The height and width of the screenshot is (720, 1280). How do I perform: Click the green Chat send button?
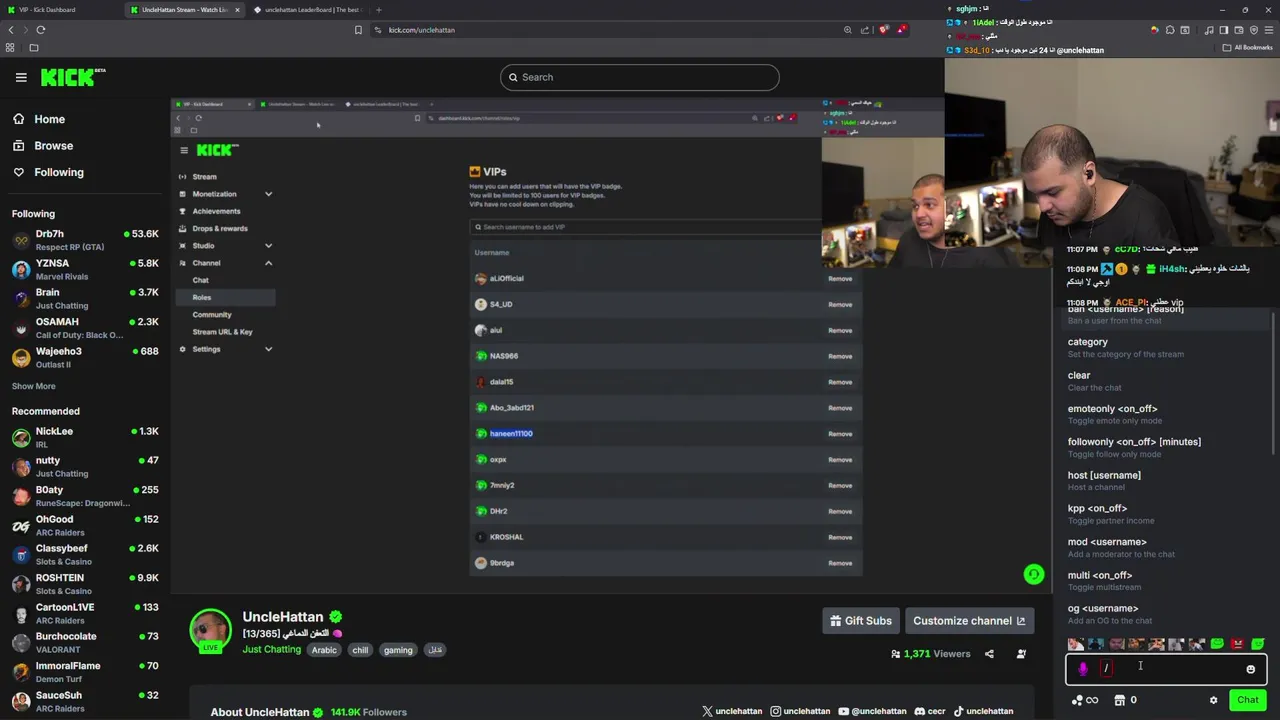[x=1247, y=700]
